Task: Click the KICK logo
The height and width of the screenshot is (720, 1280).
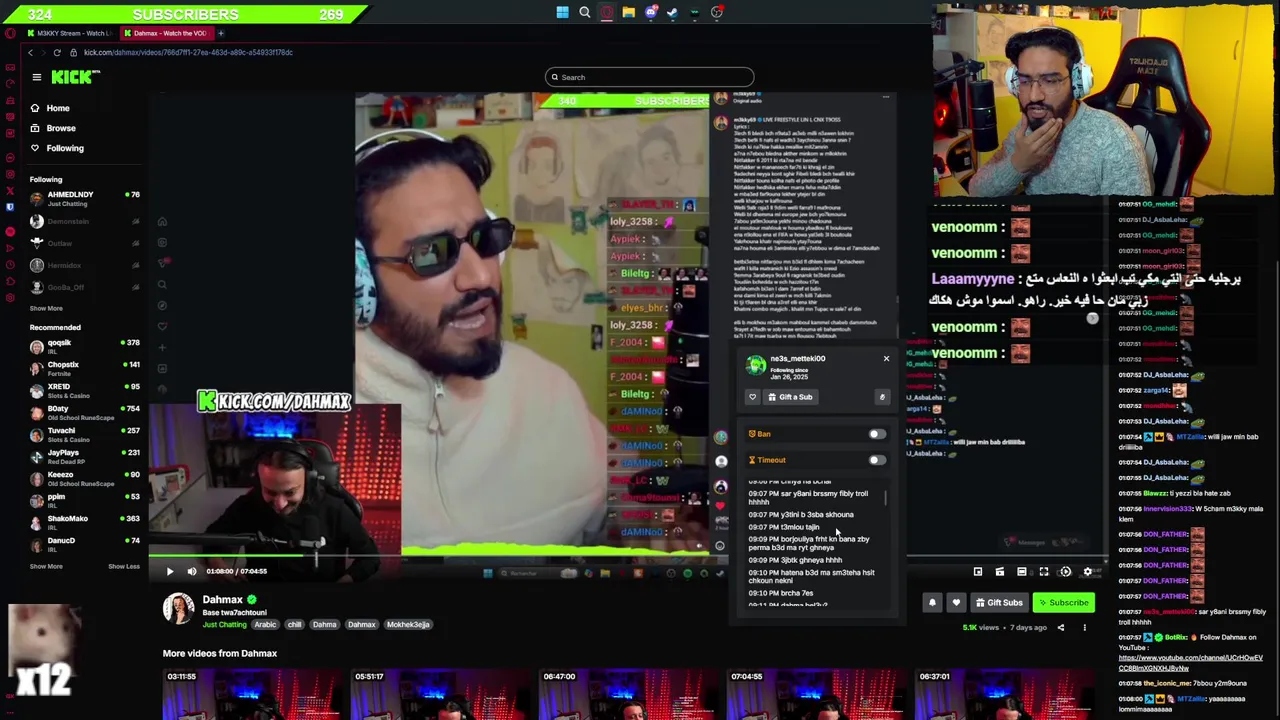Action: pyautogui.click(x=75, y=77)
